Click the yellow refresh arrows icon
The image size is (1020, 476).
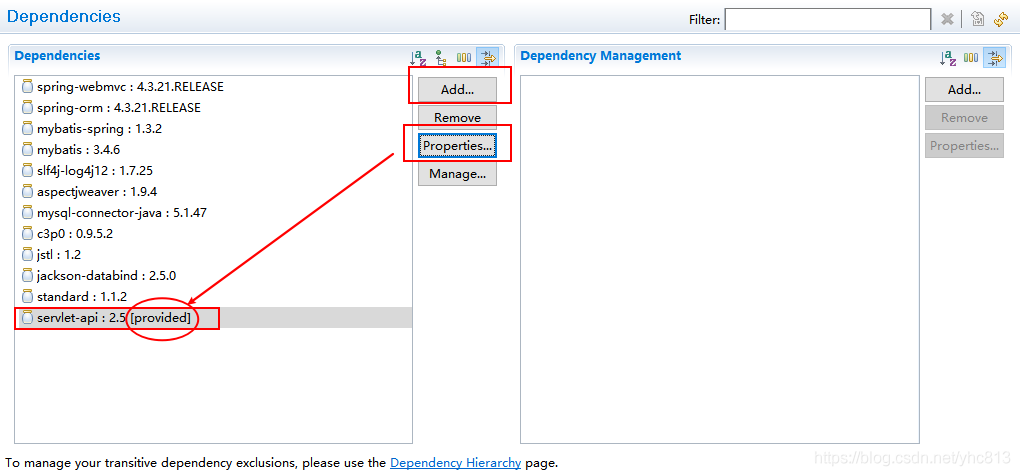1001,19
